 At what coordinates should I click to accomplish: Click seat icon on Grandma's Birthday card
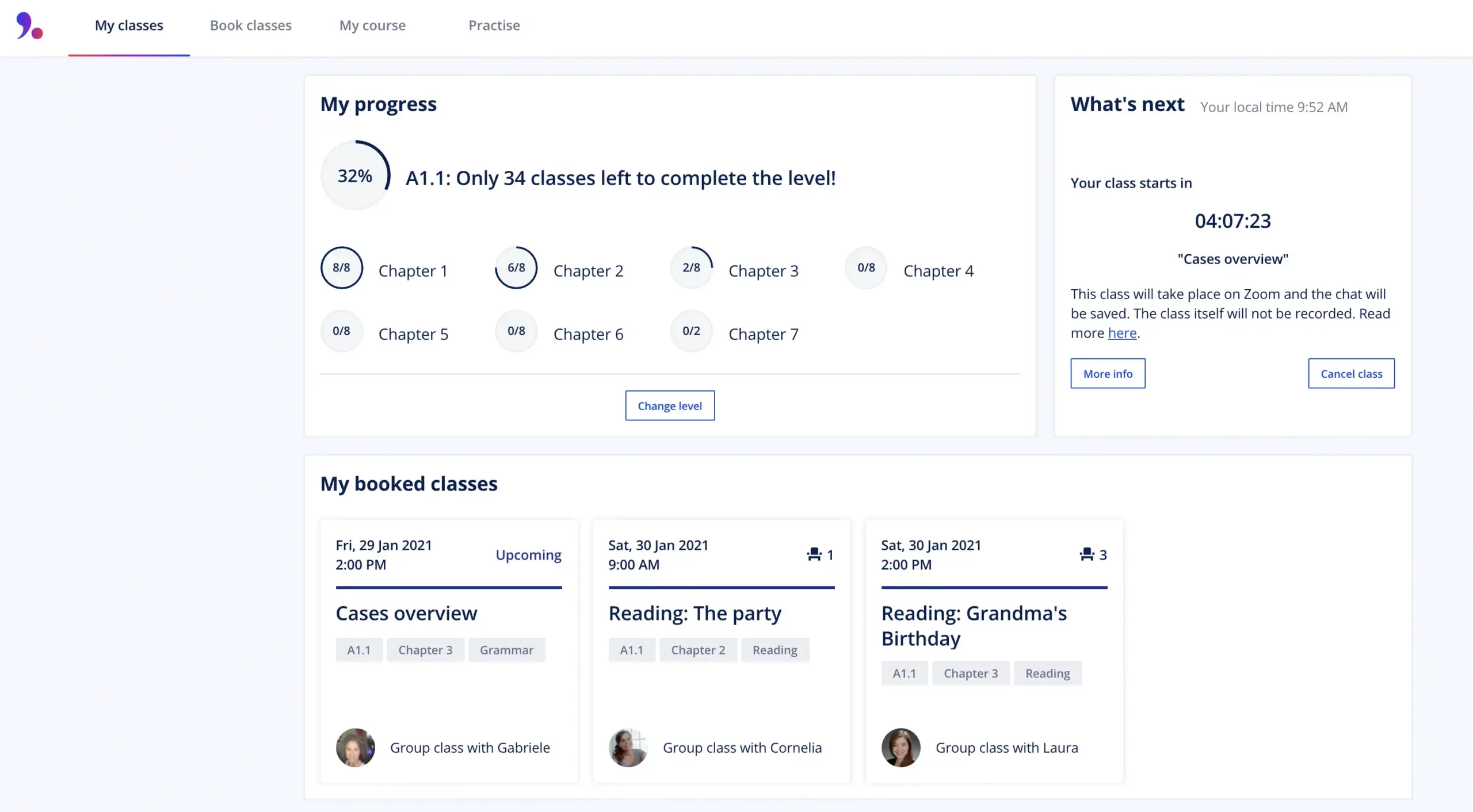(1087, 554)
